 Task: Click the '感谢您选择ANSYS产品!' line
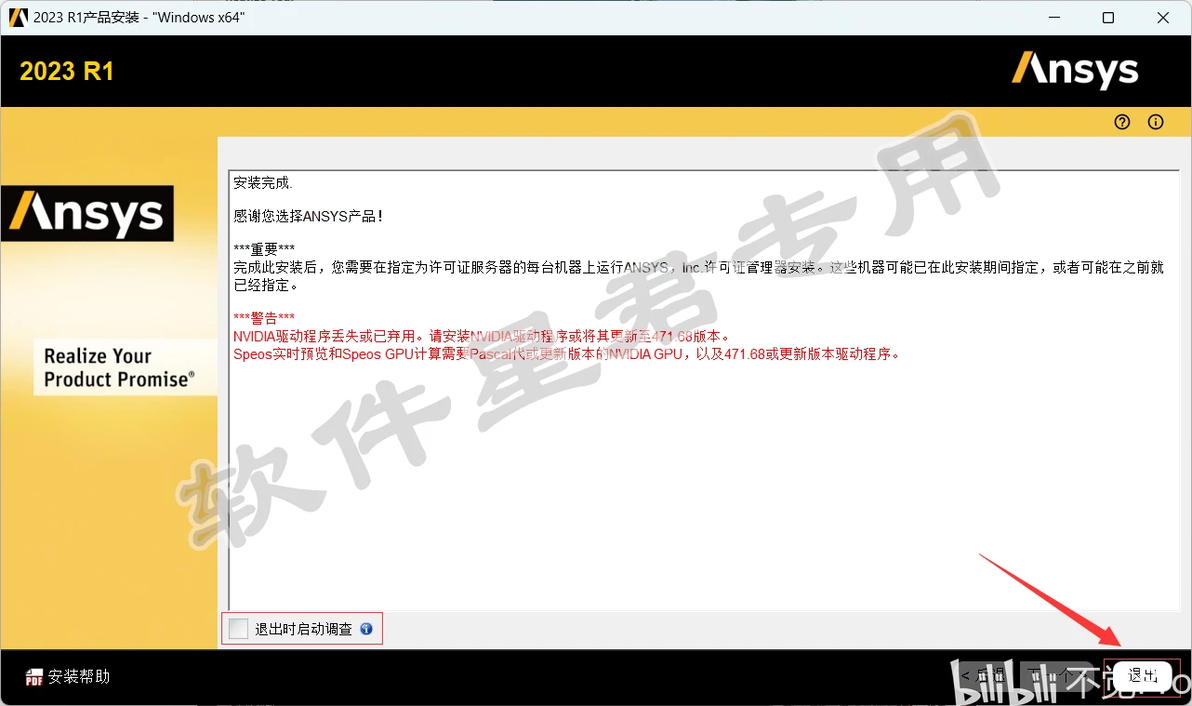pos(308,217)
